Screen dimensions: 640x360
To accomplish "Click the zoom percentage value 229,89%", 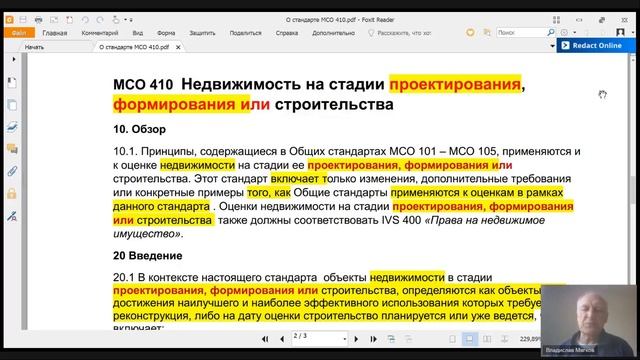I will pyautogui.click(x=530, y=339).
